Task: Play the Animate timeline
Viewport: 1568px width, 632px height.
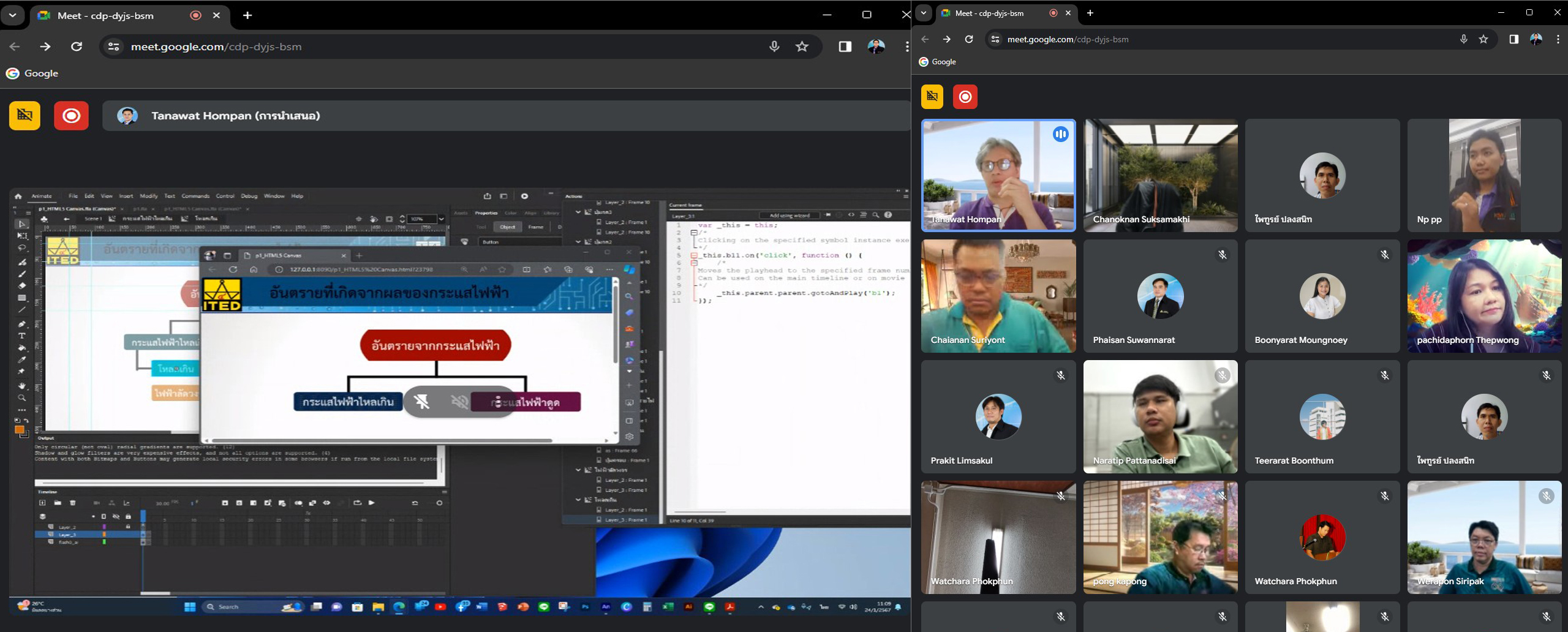Action: coord(372,503)
